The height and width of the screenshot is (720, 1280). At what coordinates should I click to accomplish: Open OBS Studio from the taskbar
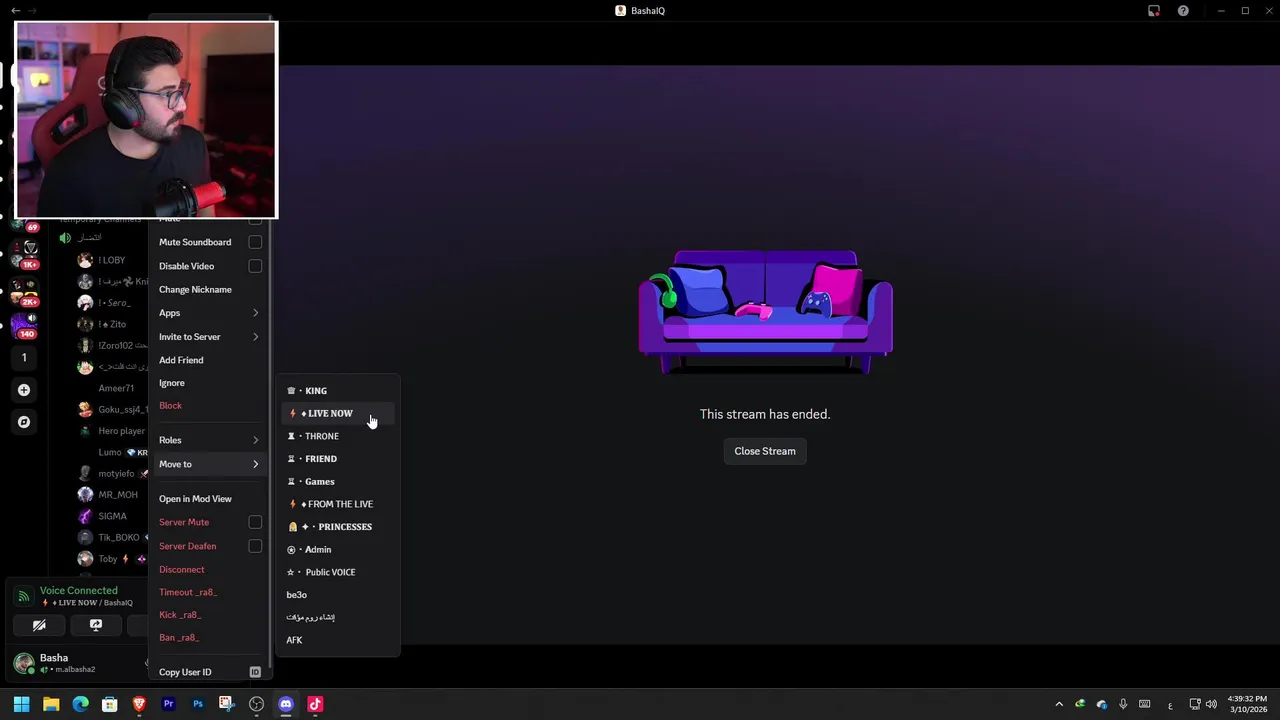pos(256,704)
